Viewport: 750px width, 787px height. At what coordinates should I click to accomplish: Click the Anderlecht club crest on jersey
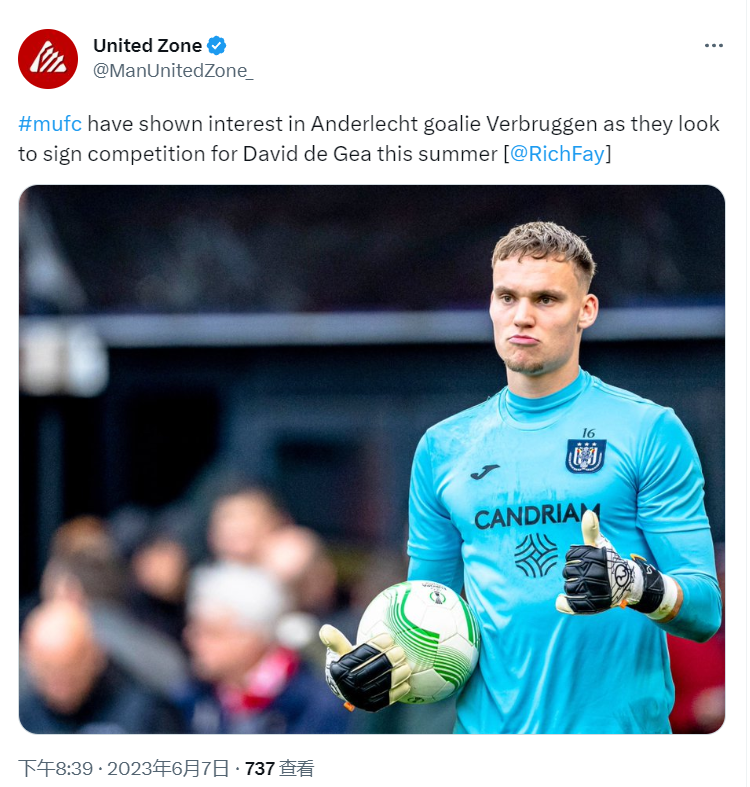point(585,456)
